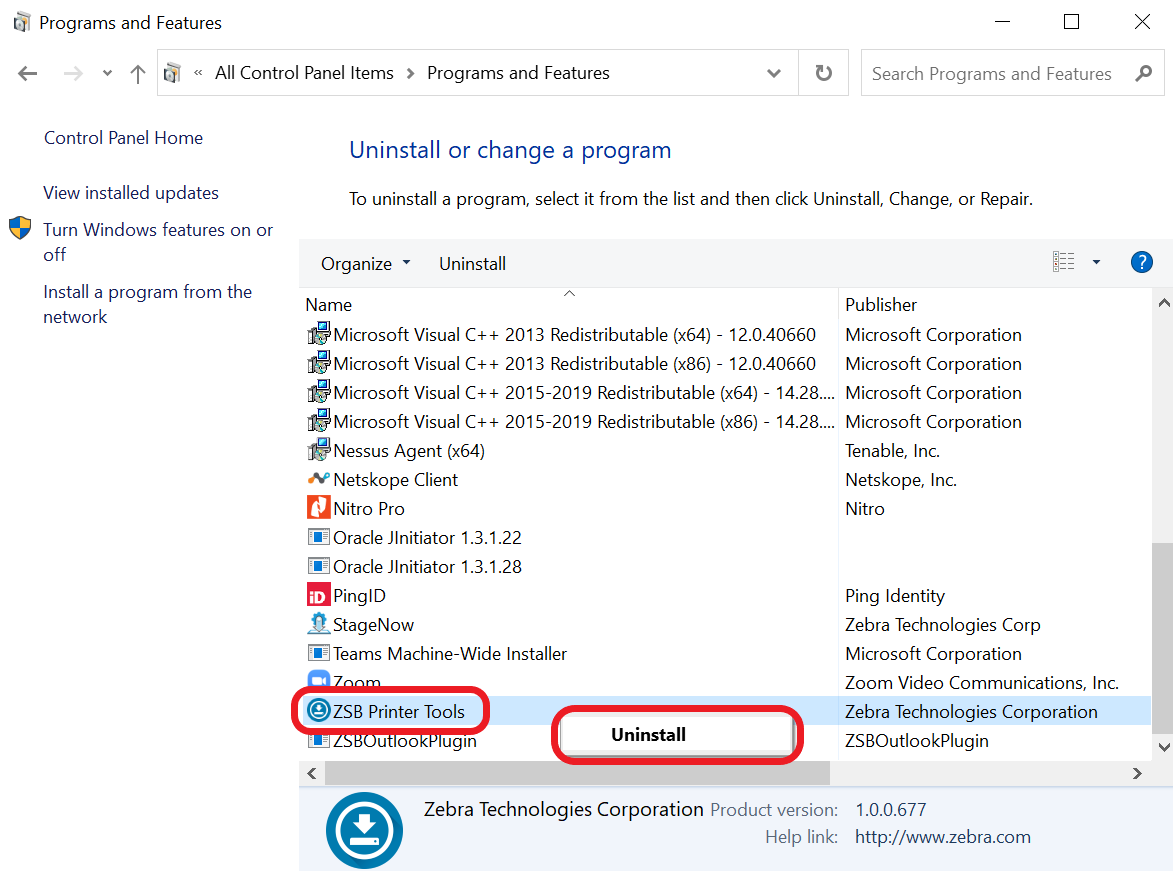Select the PingID icon in list
The image size is (1173, 871).
pos(318,596)
